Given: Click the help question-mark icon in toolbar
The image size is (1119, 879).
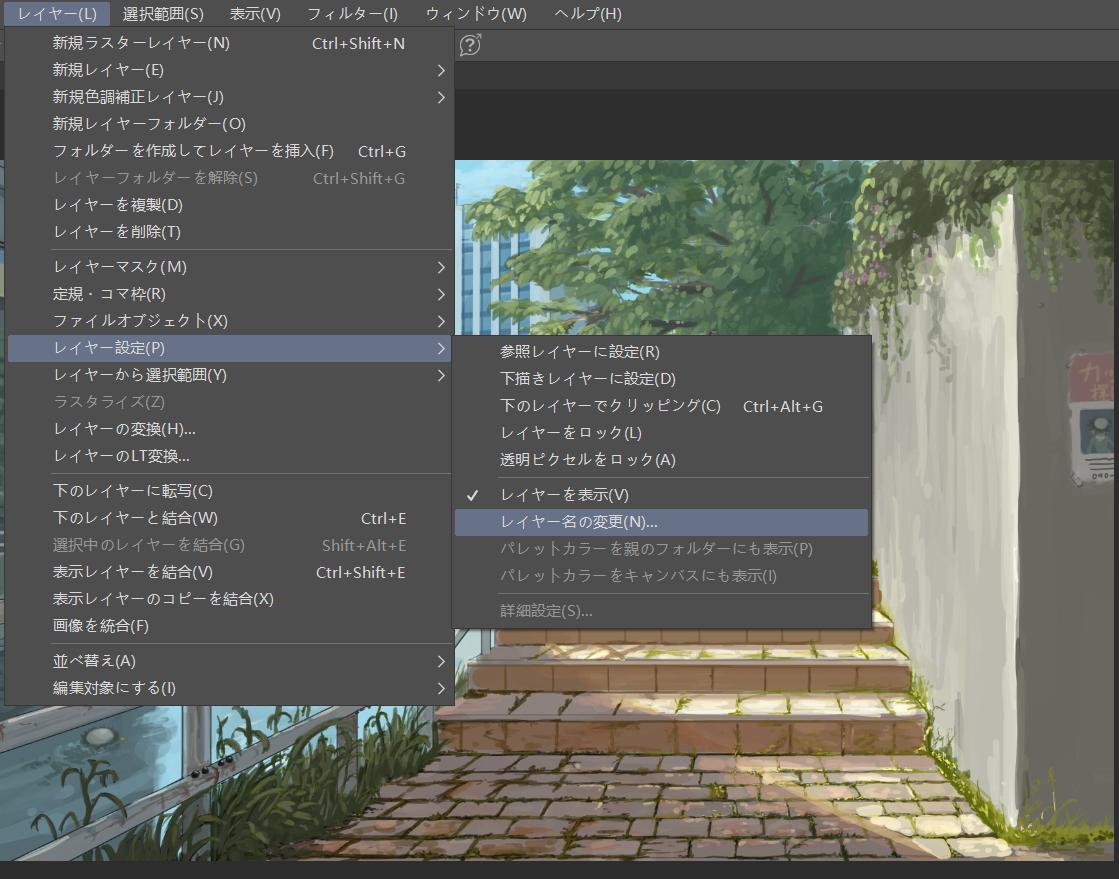Looking at the screenshot, I should click(x=470, y=44).
